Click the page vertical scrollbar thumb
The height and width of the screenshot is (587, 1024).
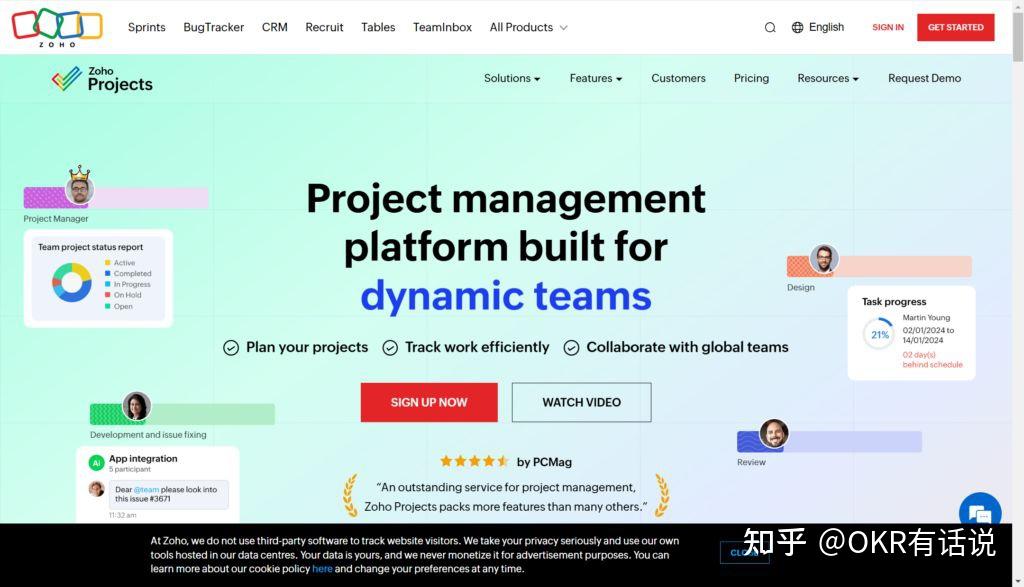1017,36
